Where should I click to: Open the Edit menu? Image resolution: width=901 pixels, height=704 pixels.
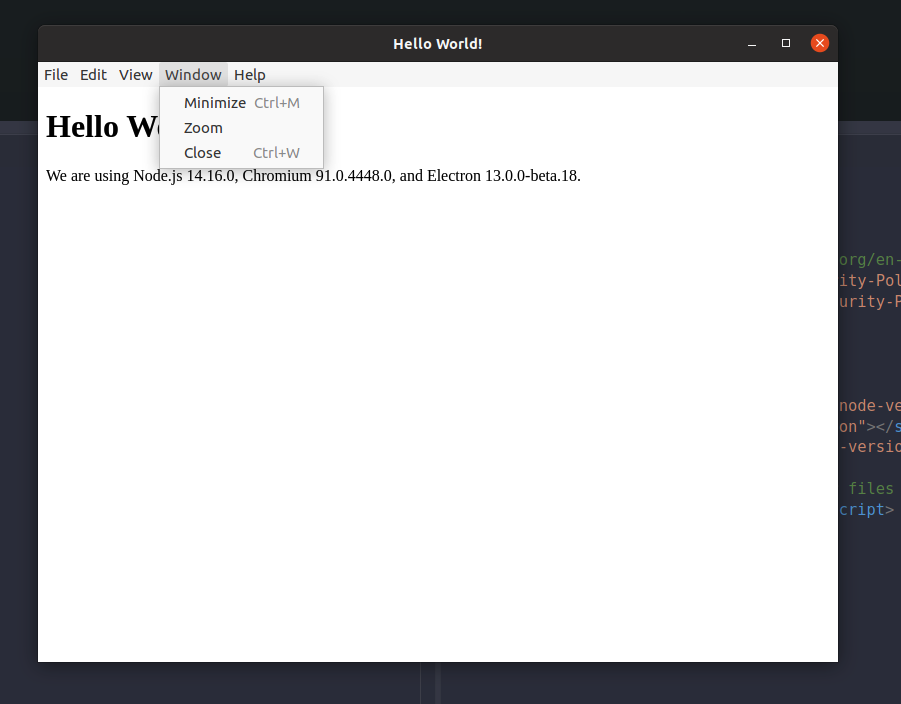pos(93,74)
